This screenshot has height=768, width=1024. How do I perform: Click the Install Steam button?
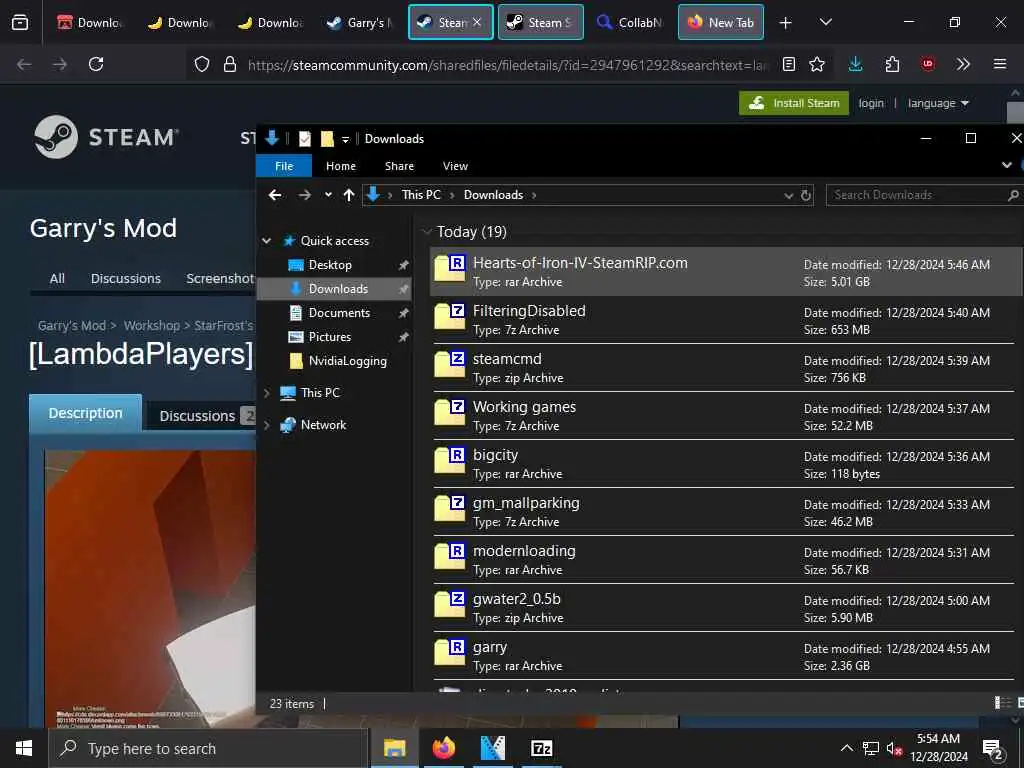point(793,103)
